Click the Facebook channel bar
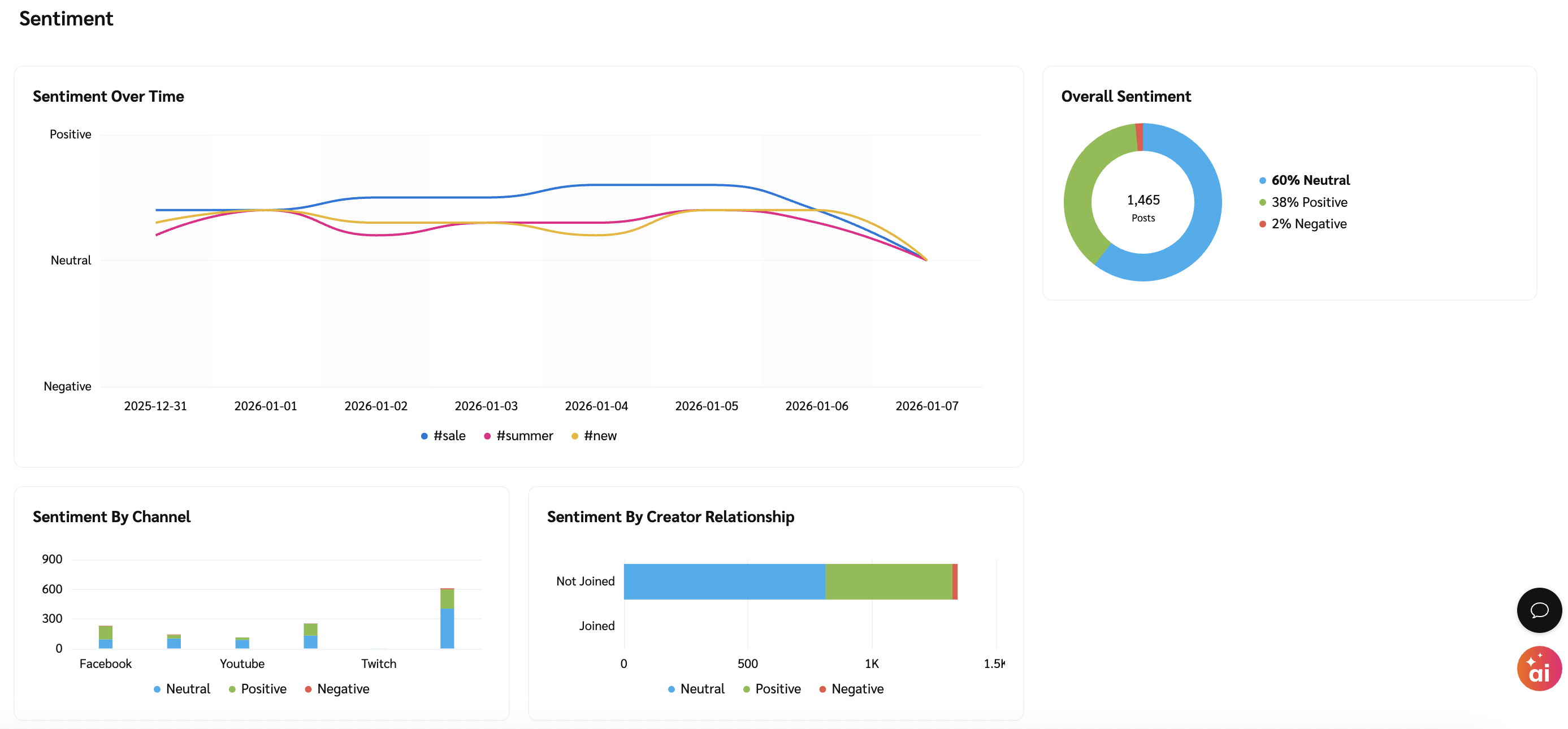Viewport: 1568px width, 729px height. tap(105, 637)
